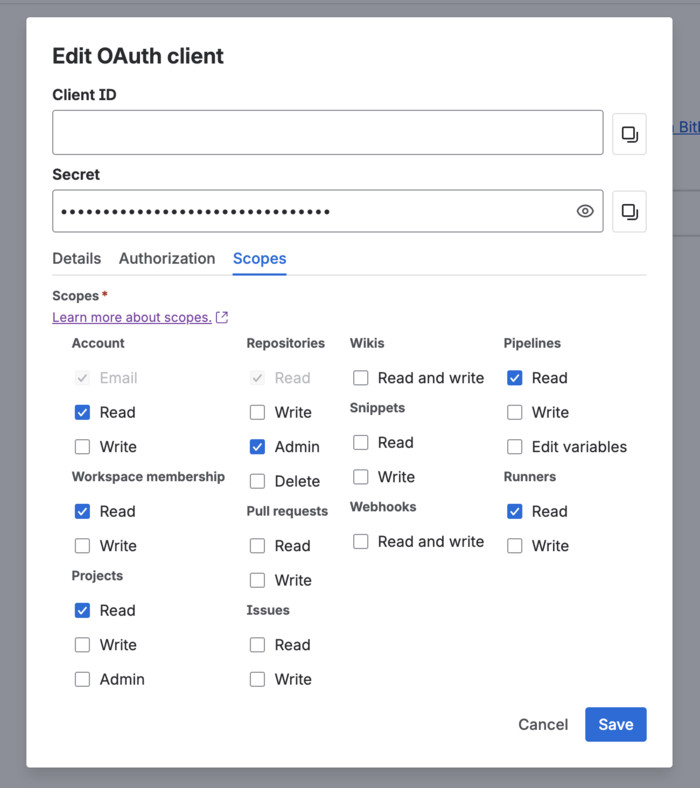Click the Projects group heading
The image size is (700, 788).
tap(97, 575)
